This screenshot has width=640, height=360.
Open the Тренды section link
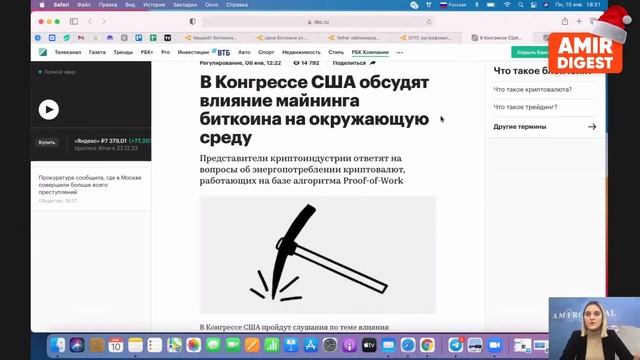pyautogui.click(x=123, y=52)
